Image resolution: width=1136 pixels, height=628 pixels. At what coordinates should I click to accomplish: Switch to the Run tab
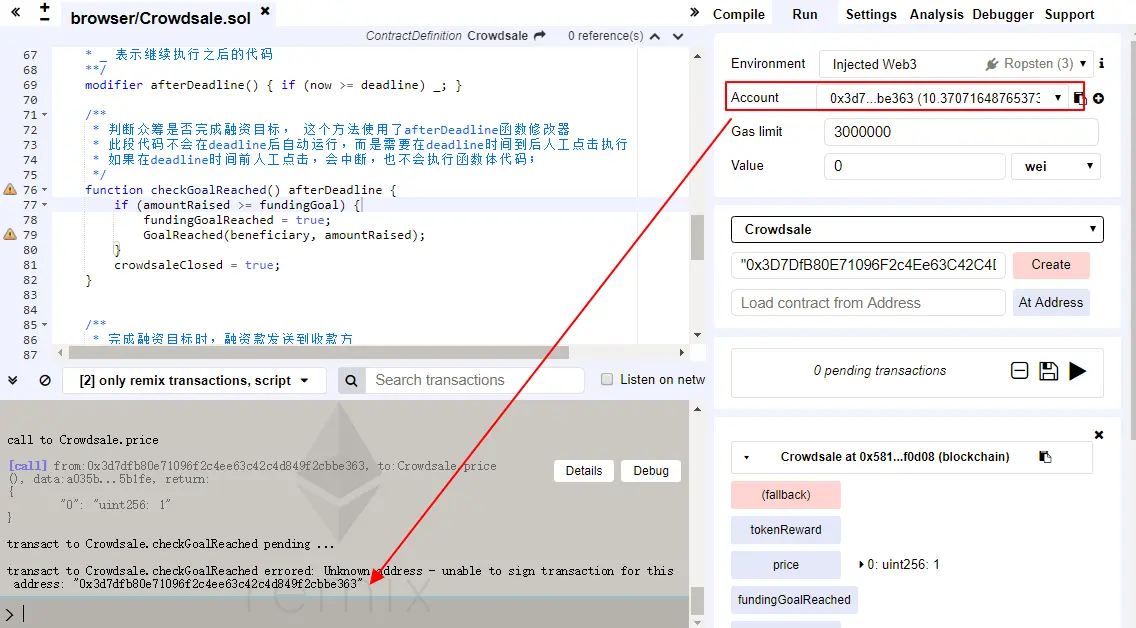tap(804, 14)
